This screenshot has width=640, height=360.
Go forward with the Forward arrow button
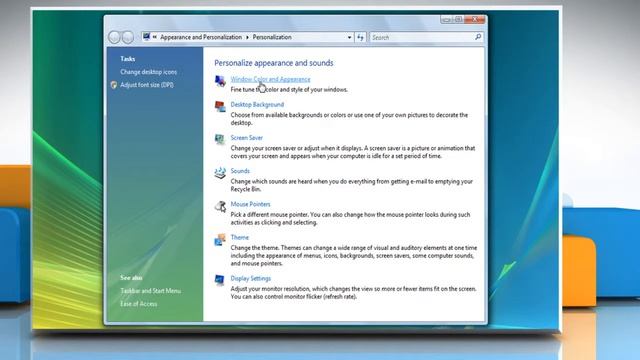point(128,37)
